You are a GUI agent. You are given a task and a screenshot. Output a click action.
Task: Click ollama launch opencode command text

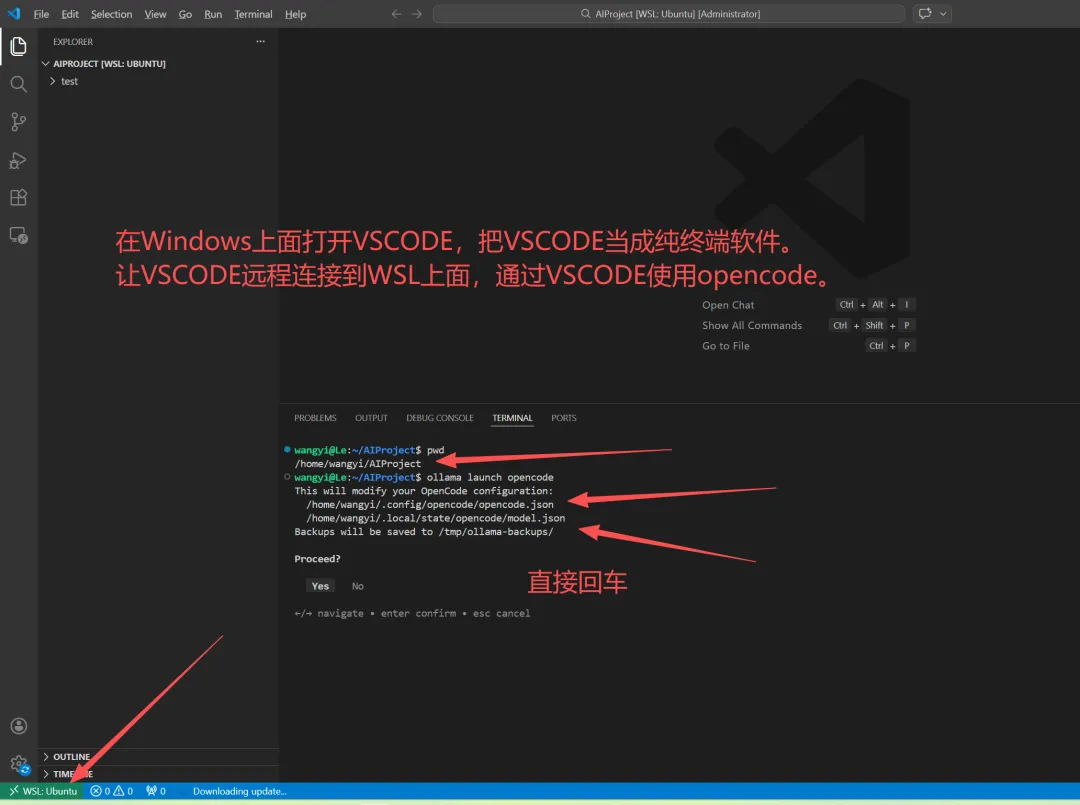pyautogui.click(x=490, y=477)
